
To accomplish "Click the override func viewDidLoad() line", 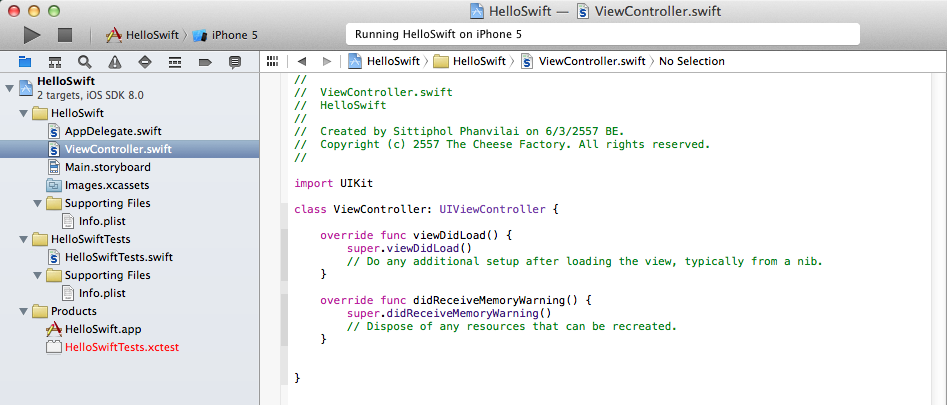I will (416, 235).
